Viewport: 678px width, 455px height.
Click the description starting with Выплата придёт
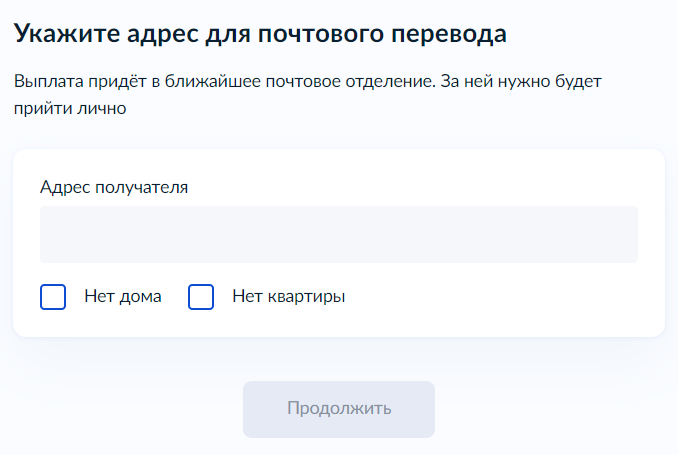pyautogui.click(x=307, y=95)
